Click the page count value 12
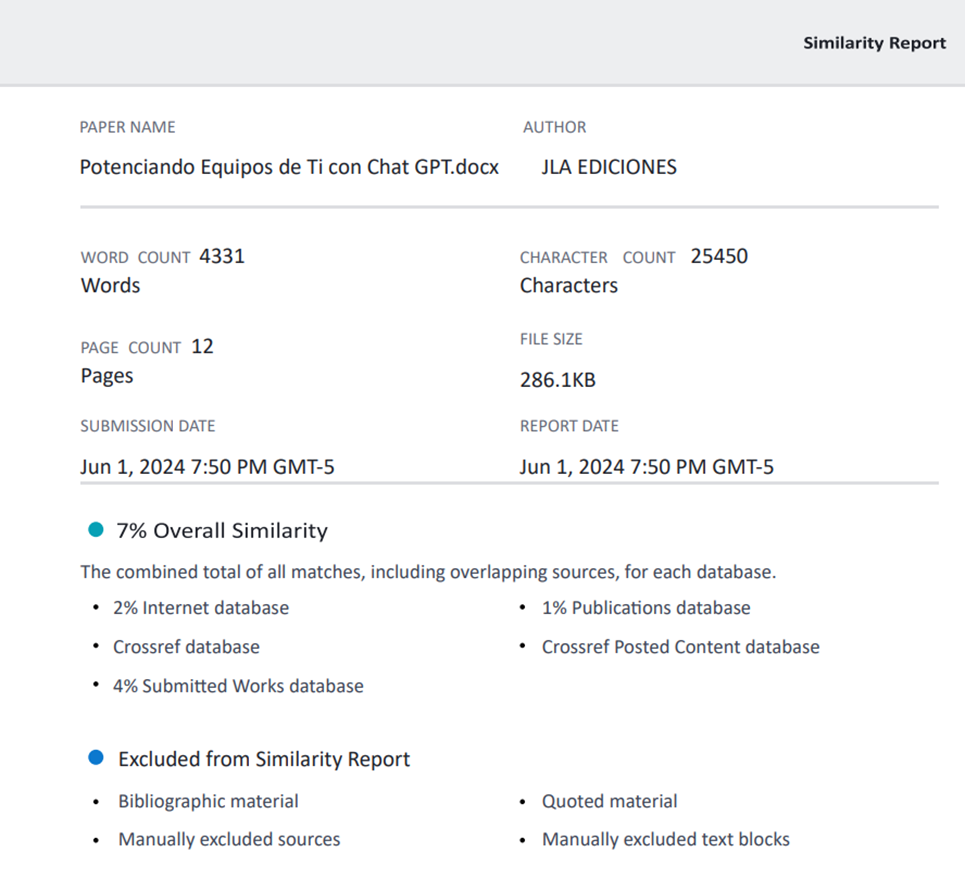The width and height of the screenshot is (965, 890). 202,347
